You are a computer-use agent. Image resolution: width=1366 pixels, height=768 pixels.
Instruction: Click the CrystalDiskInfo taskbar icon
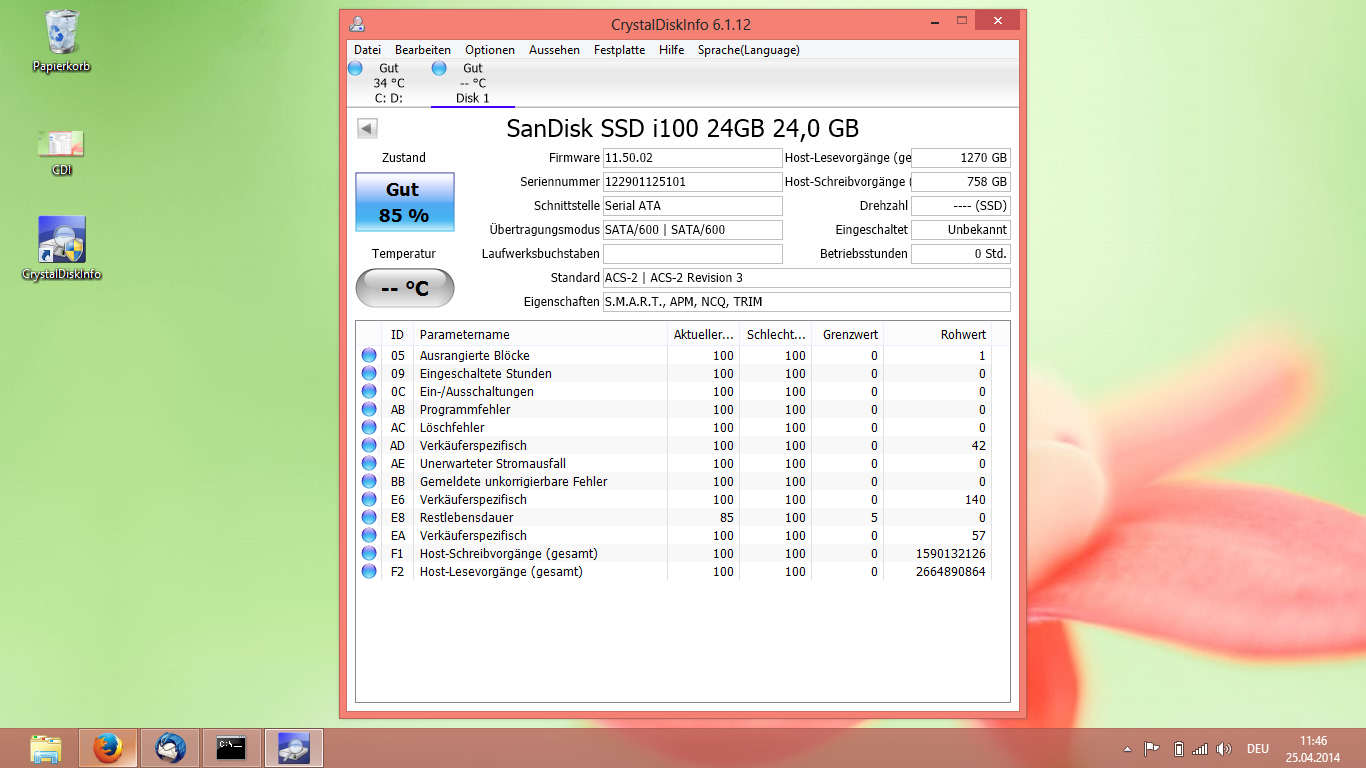point(294,748)
